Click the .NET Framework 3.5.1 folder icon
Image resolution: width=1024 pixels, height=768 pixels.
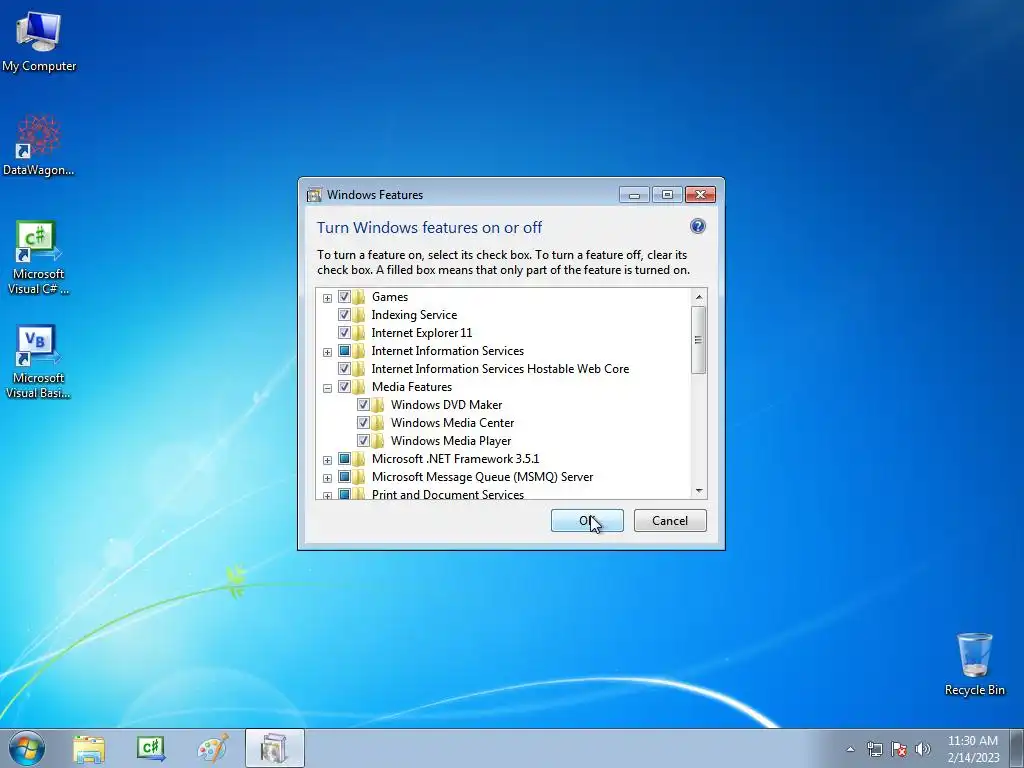[x=359, y=459]
